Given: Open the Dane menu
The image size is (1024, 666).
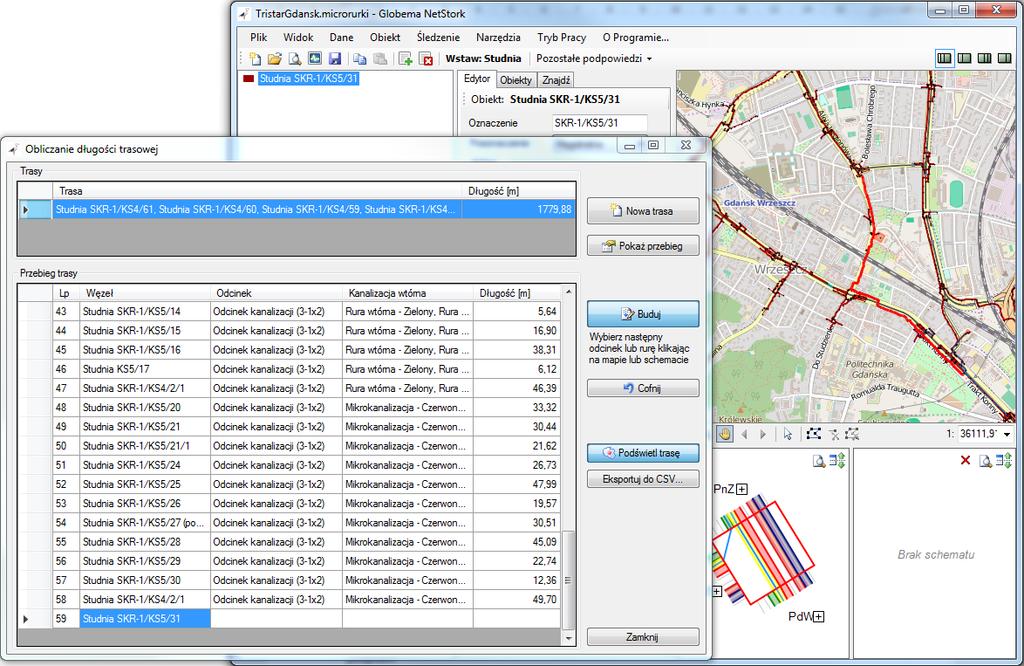Looking at the screenshot, I should coord(341,37).
